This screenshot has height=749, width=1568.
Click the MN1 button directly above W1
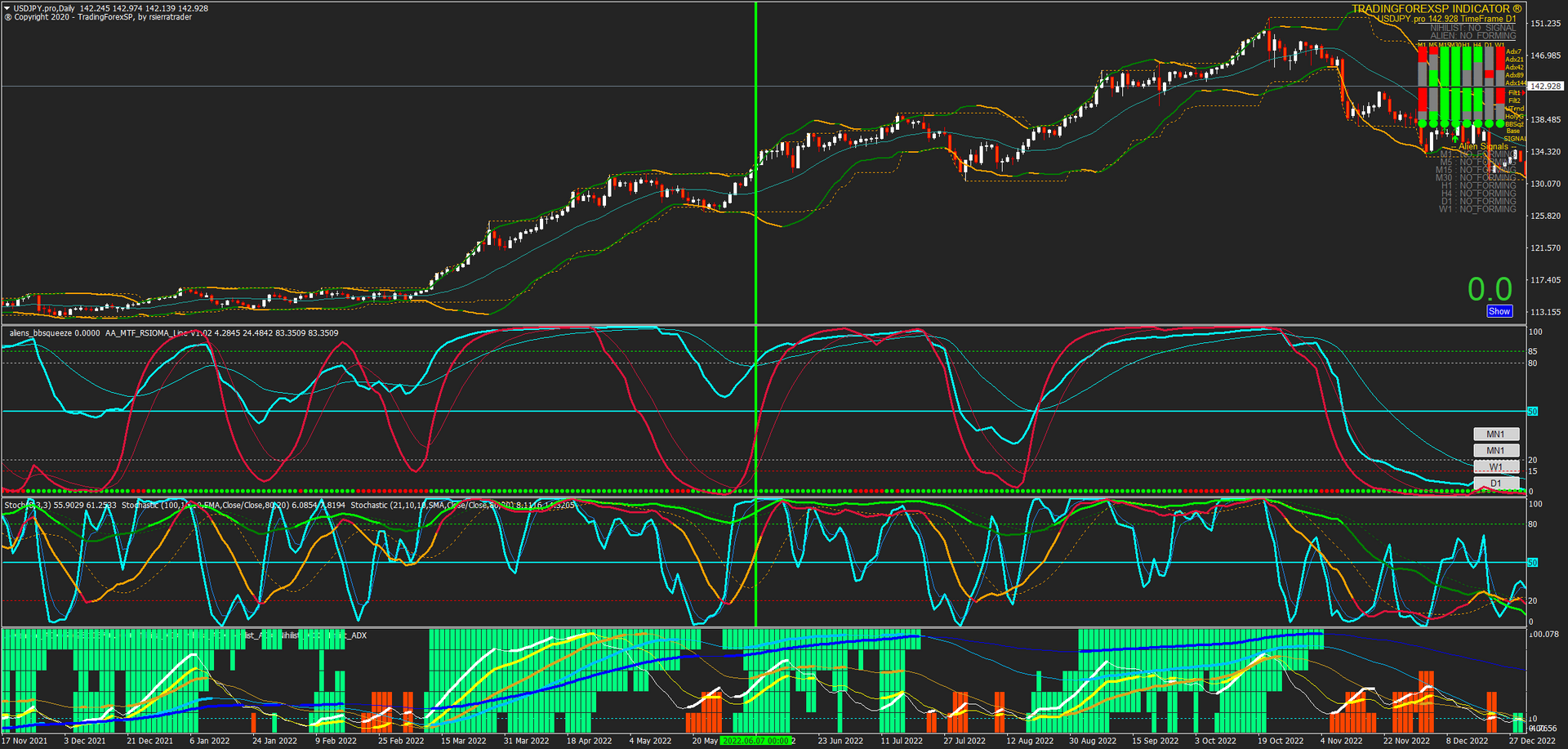(1496, 451)
